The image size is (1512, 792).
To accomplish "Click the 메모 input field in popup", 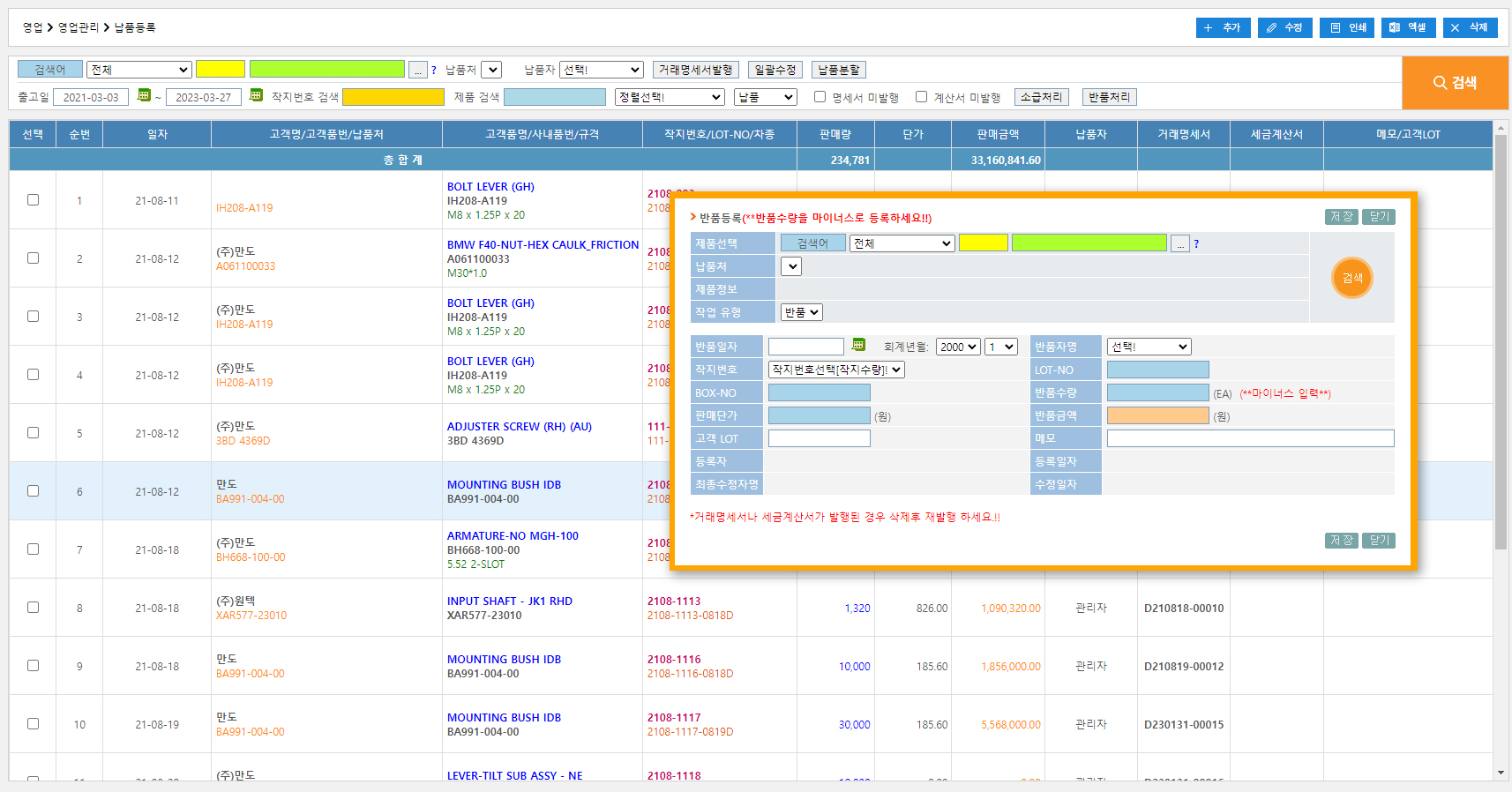I will [1250, 438].
